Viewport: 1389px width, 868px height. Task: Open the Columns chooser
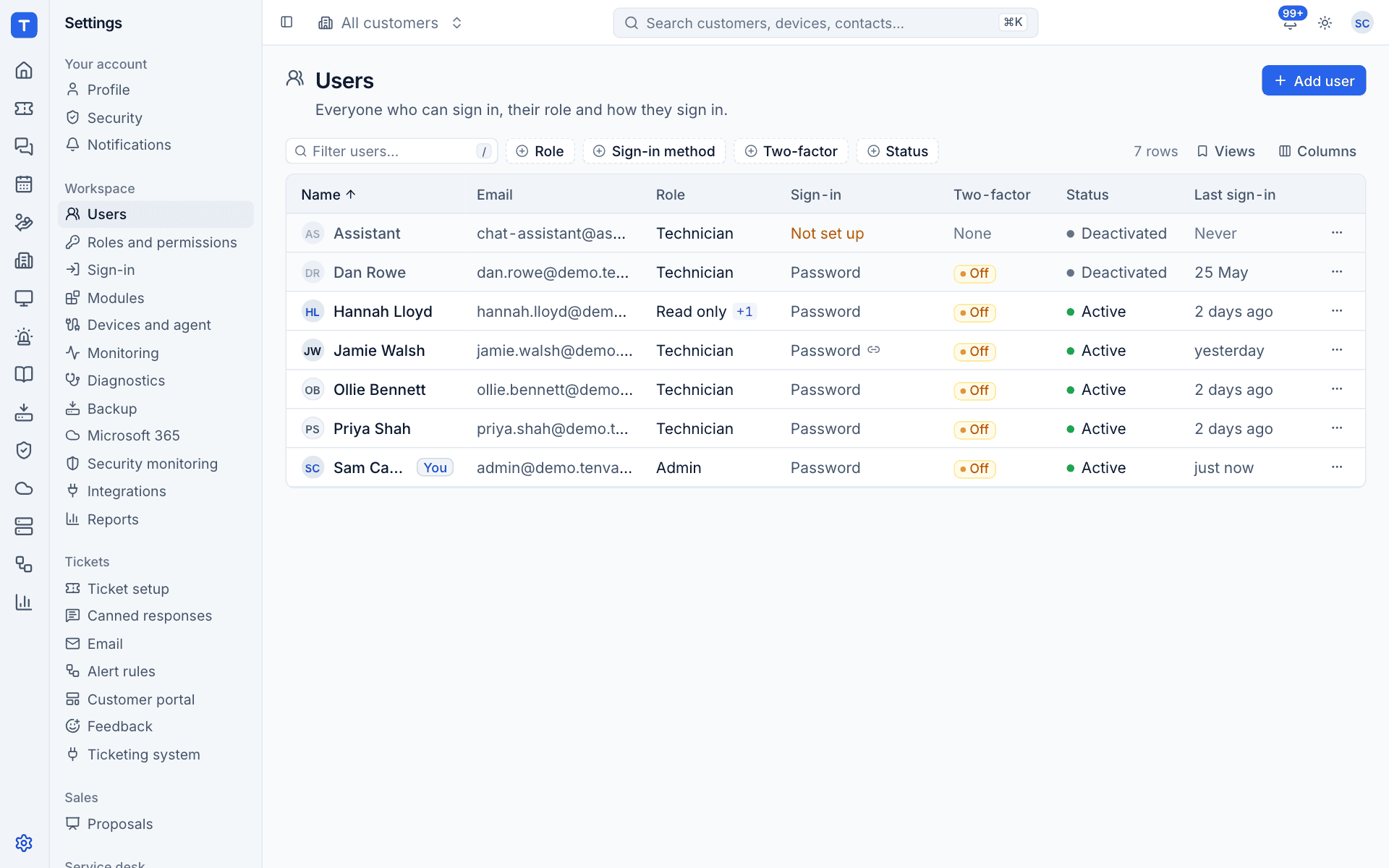(1317, 151)
